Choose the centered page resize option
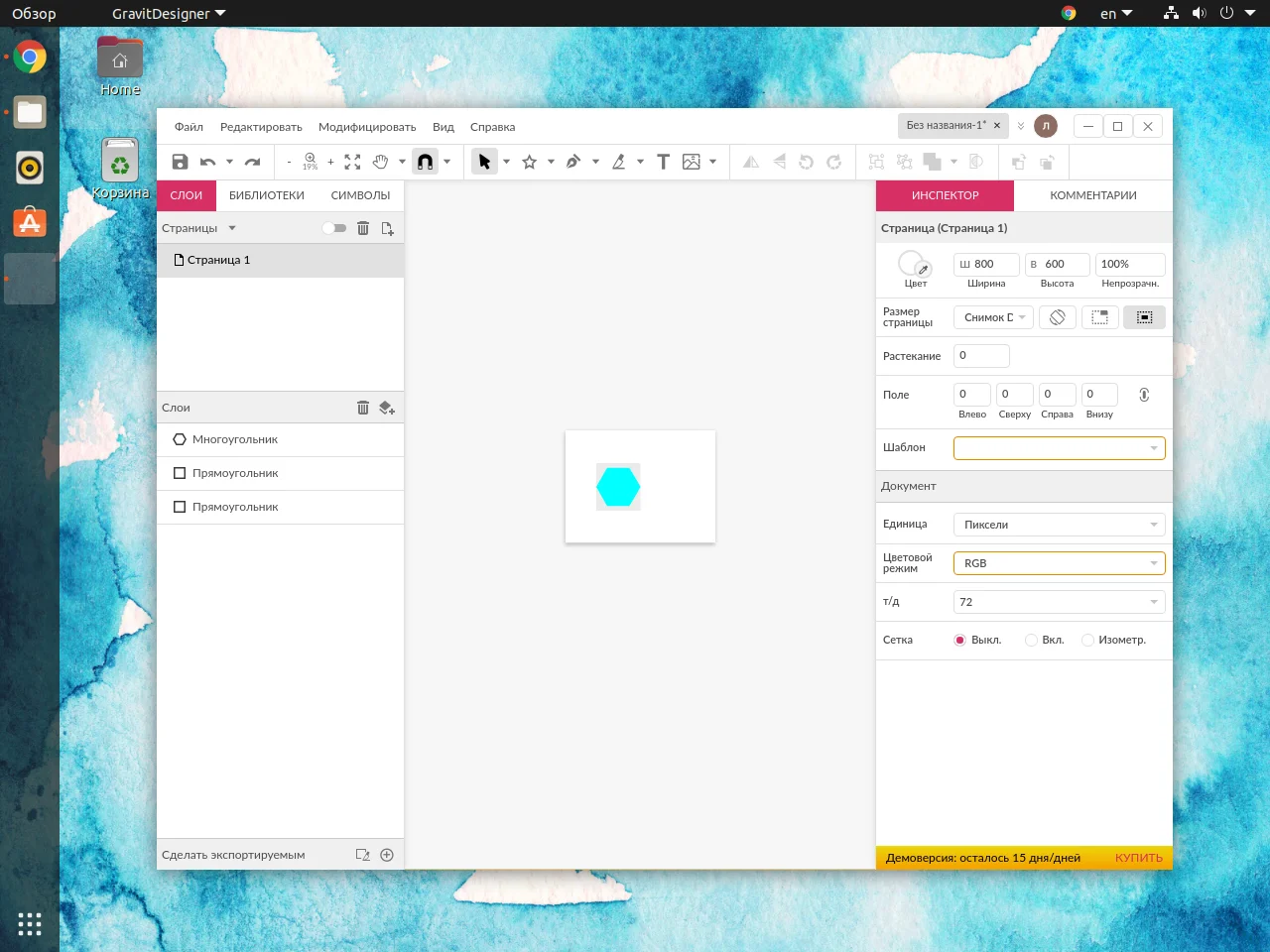1270x952 pixels. (x=1144, y=317)
